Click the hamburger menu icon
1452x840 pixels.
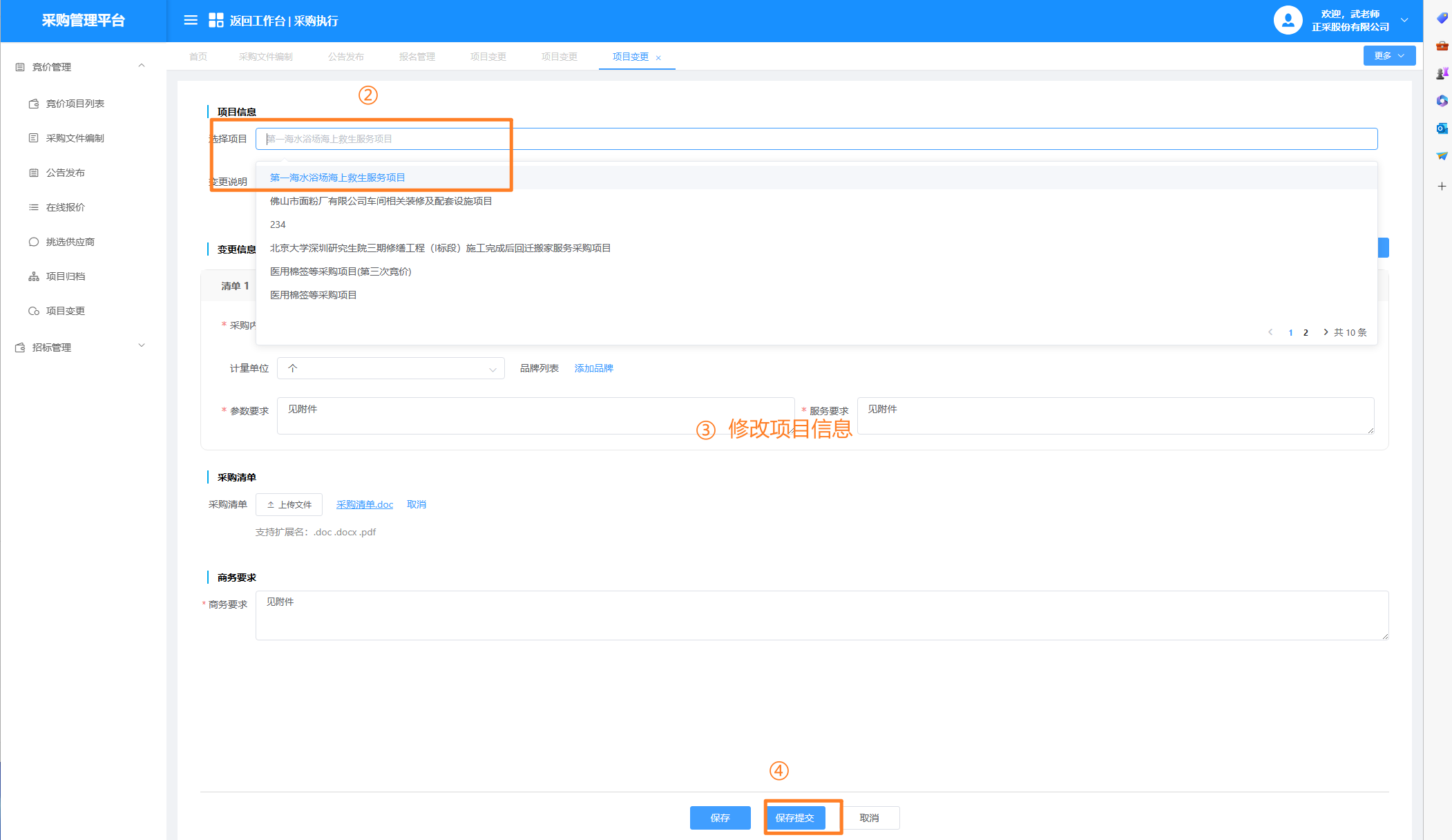(x=191, y=21)
